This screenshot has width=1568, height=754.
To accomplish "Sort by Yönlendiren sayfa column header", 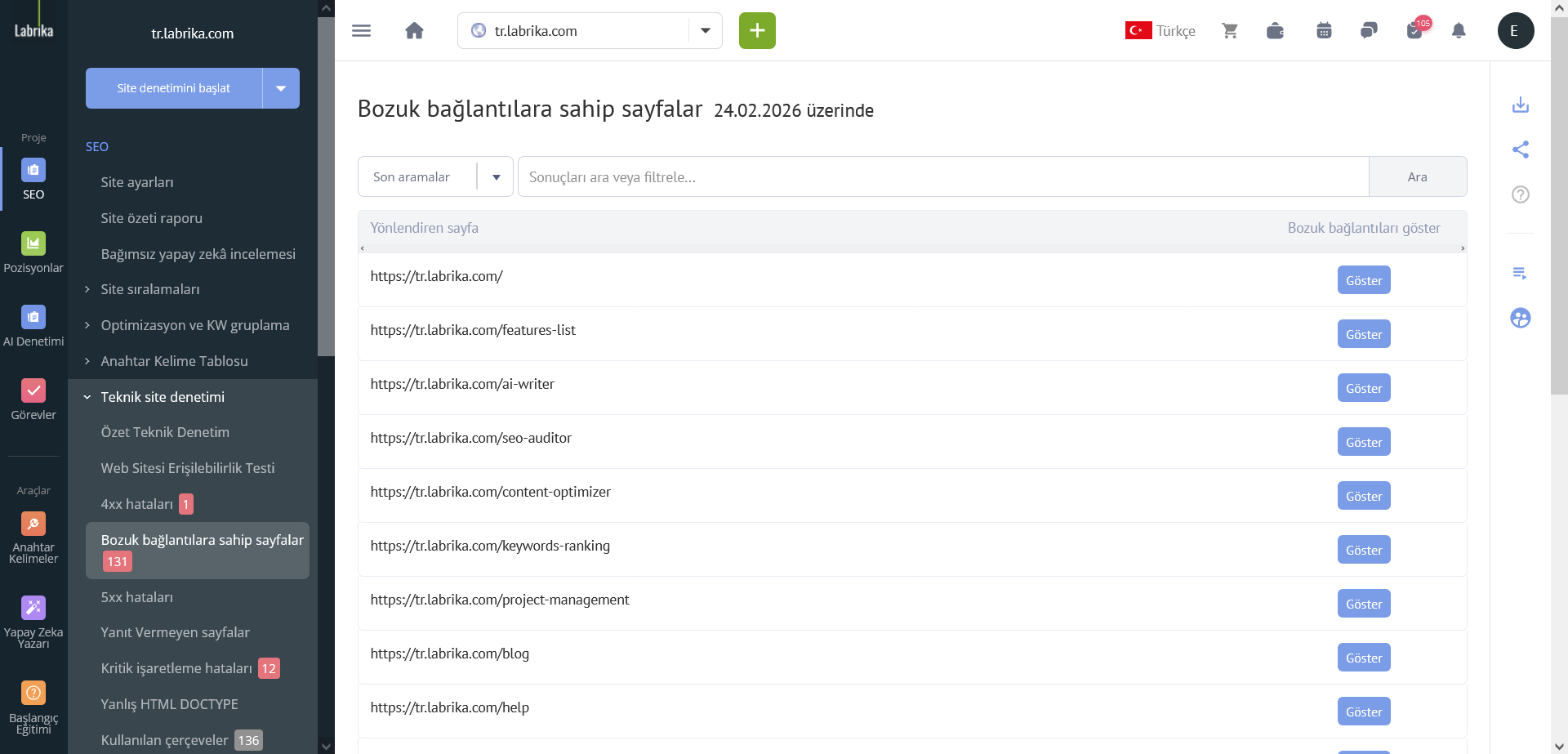I will (424, 228).
